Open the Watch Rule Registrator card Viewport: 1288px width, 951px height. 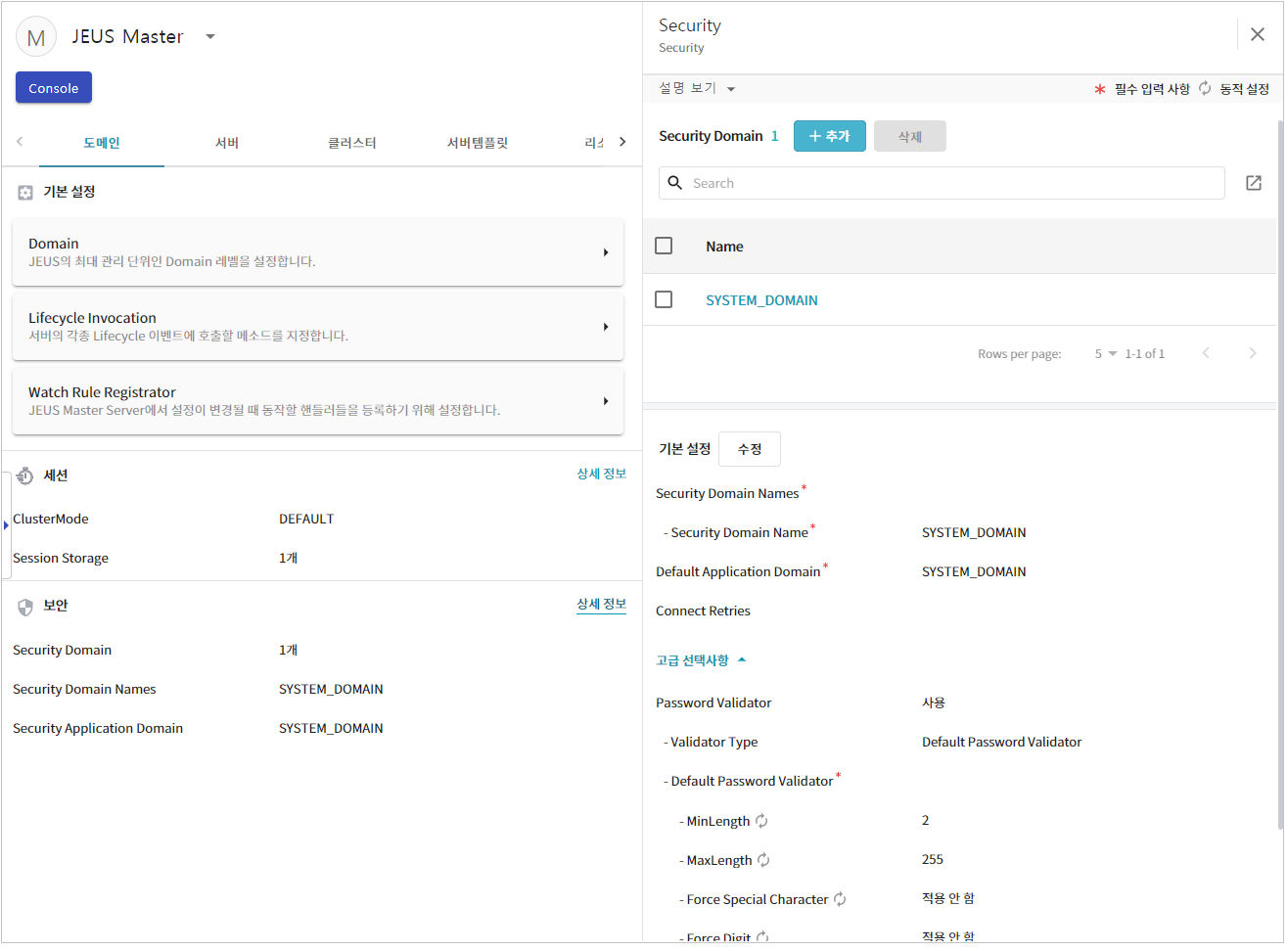tap(318, 401)
